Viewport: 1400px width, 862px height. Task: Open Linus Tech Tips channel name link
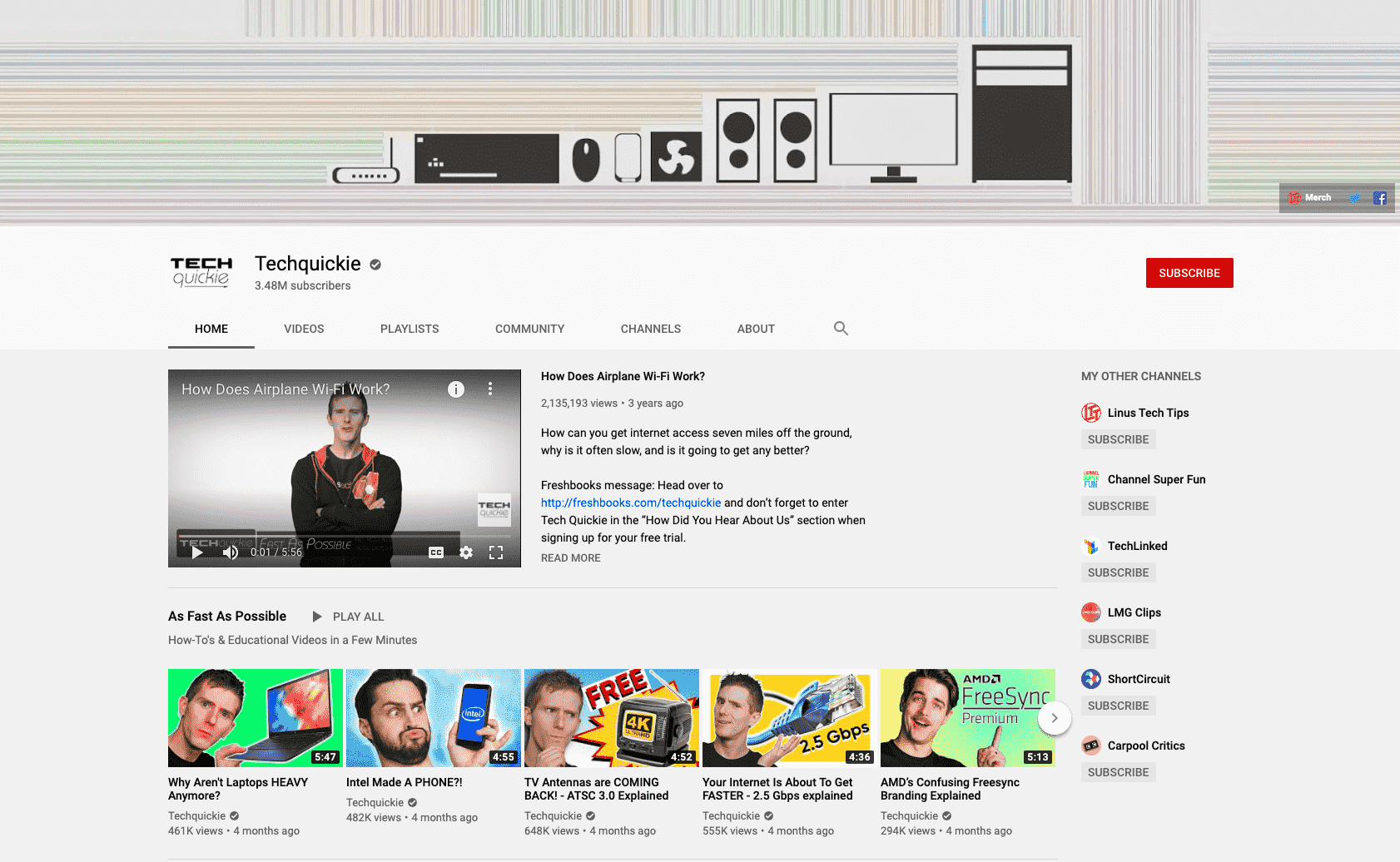coord(1148,413)
